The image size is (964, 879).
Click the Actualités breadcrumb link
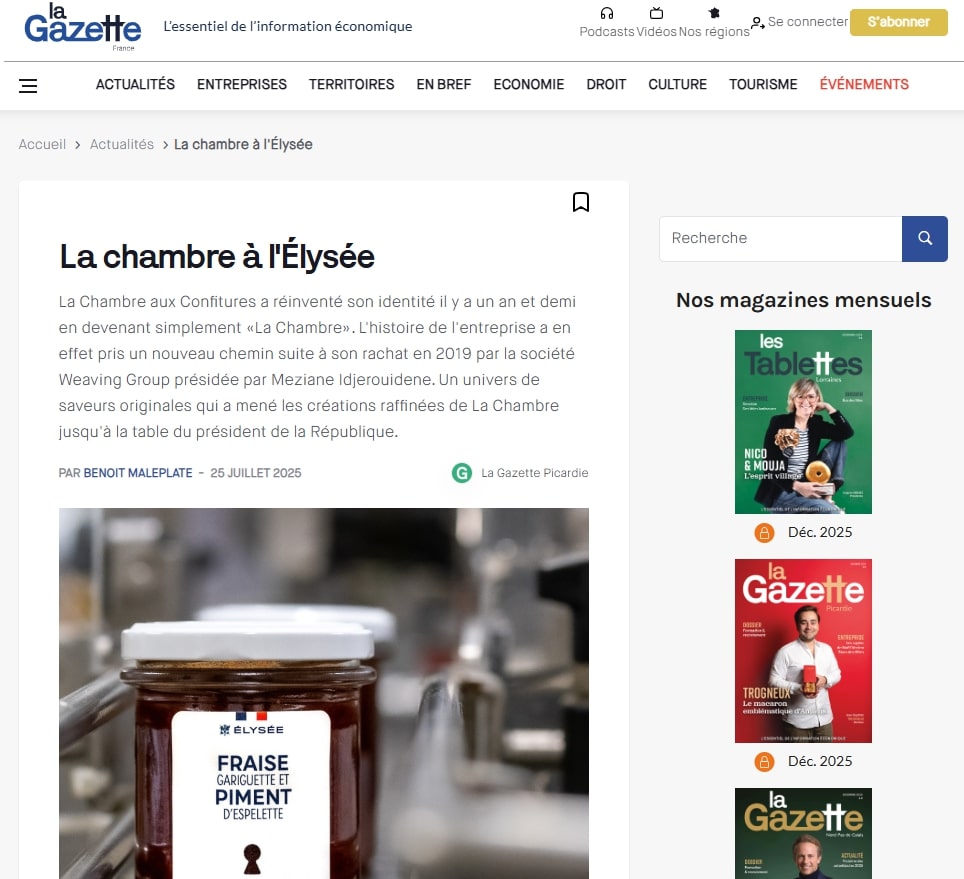(122, 144)
